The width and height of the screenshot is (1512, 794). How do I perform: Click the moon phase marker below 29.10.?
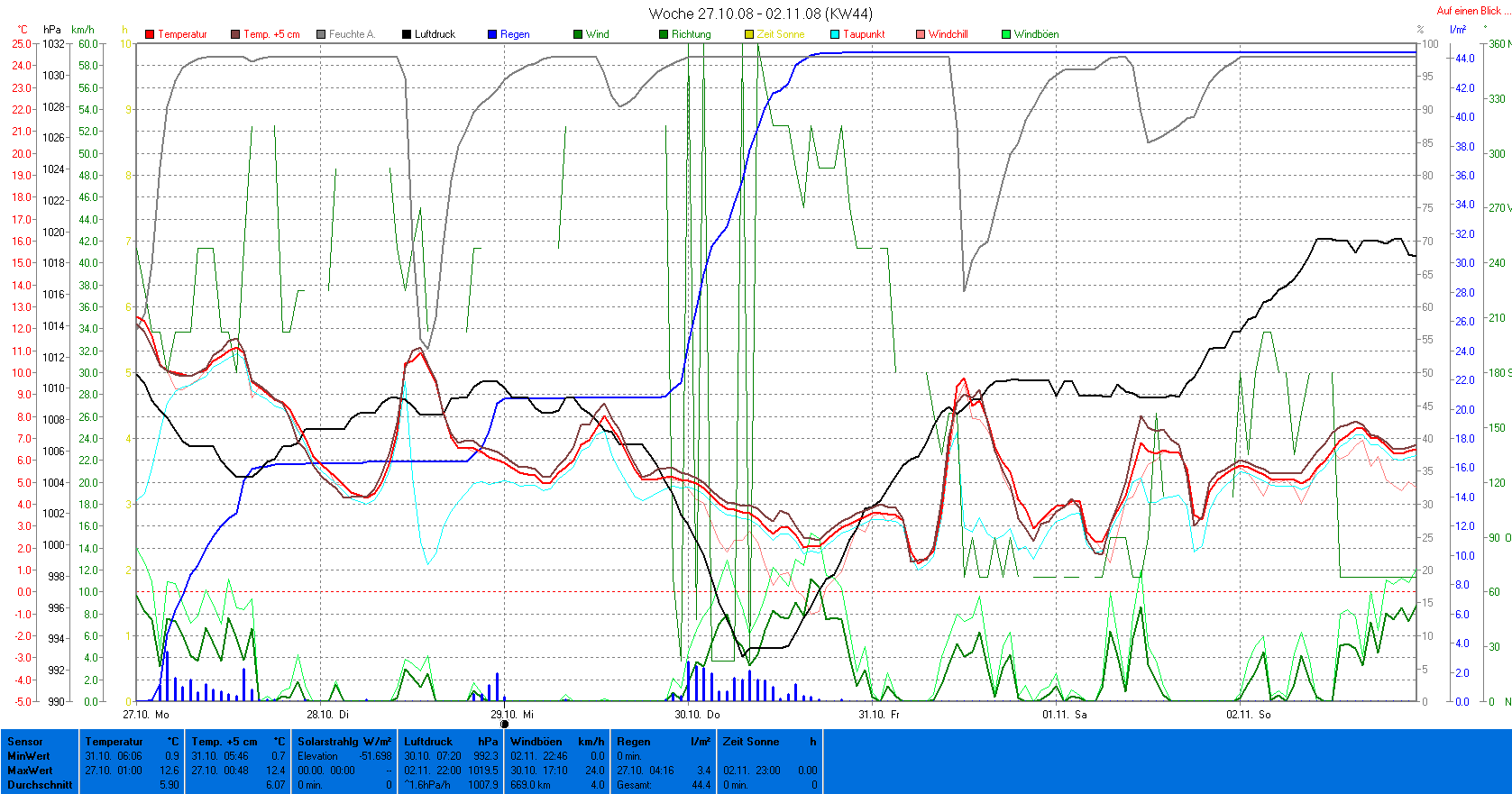[x=504, y=724]
